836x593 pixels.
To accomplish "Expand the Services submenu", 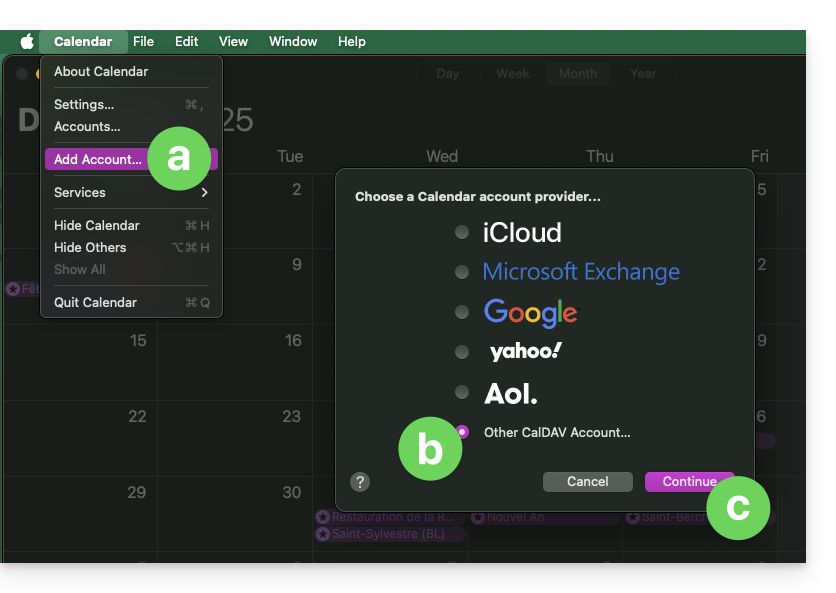I will pos(130,192).
